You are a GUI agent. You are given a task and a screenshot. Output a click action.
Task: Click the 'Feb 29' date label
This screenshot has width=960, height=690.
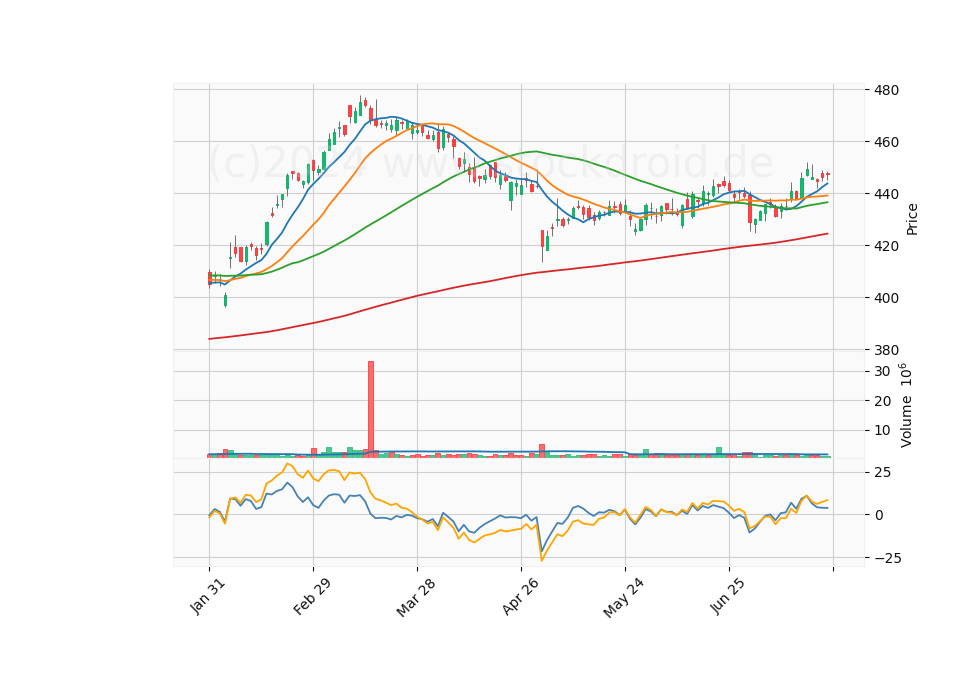pyautogui.click(x=312, y=596)
